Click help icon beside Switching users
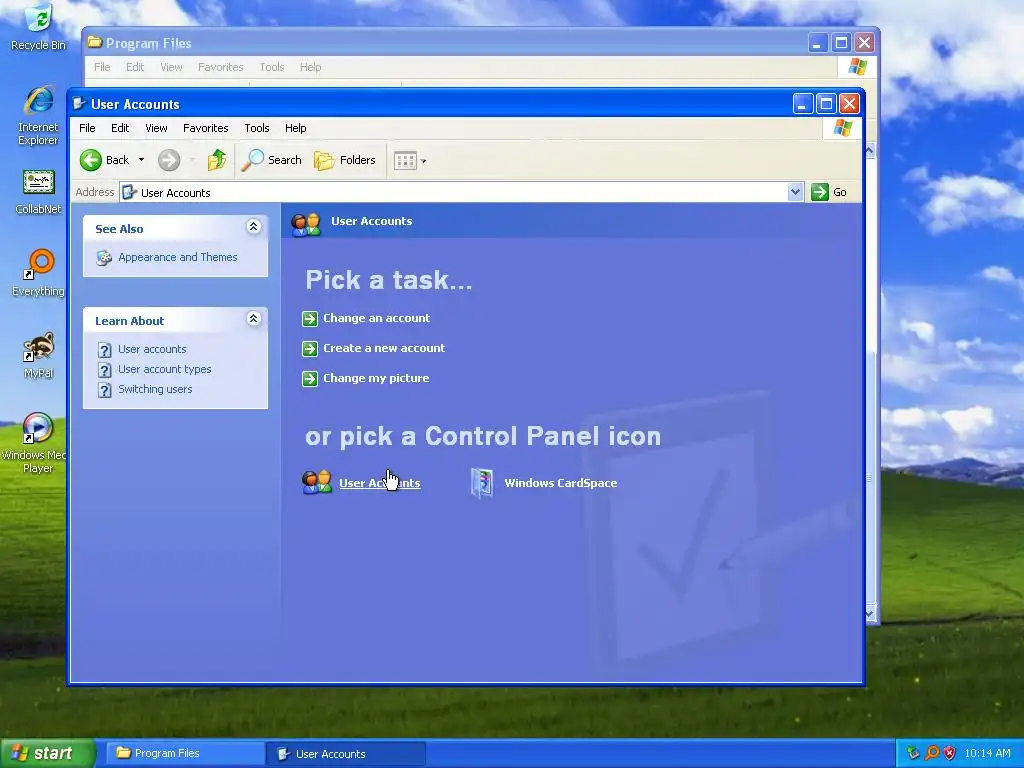Viewport: 1024px width, 768px height. [104, 390]
